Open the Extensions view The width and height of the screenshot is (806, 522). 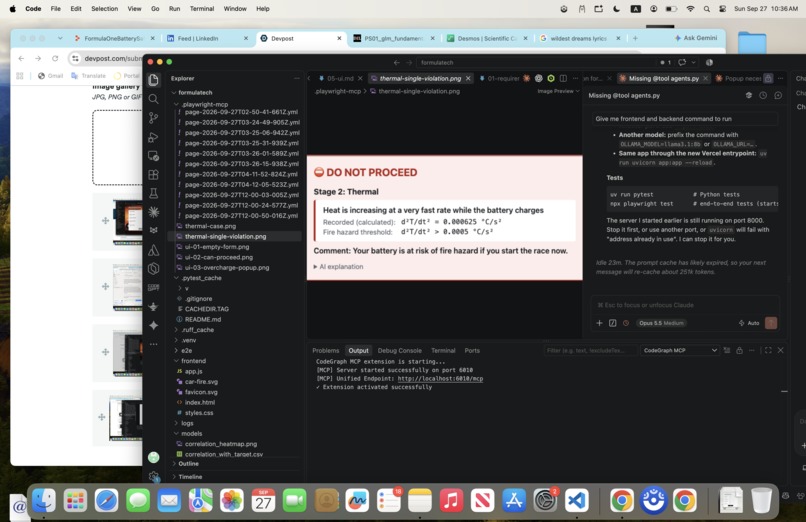pyautogui.click(x=153, y=175)
